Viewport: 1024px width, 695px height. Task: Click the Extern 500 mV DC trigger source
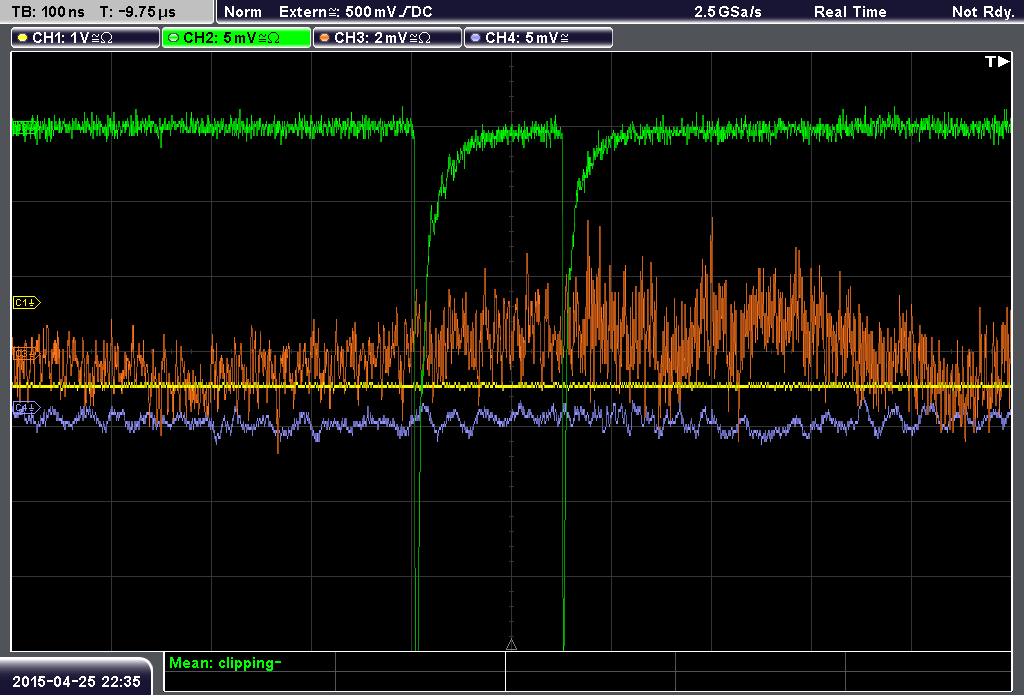pos(356,12)
